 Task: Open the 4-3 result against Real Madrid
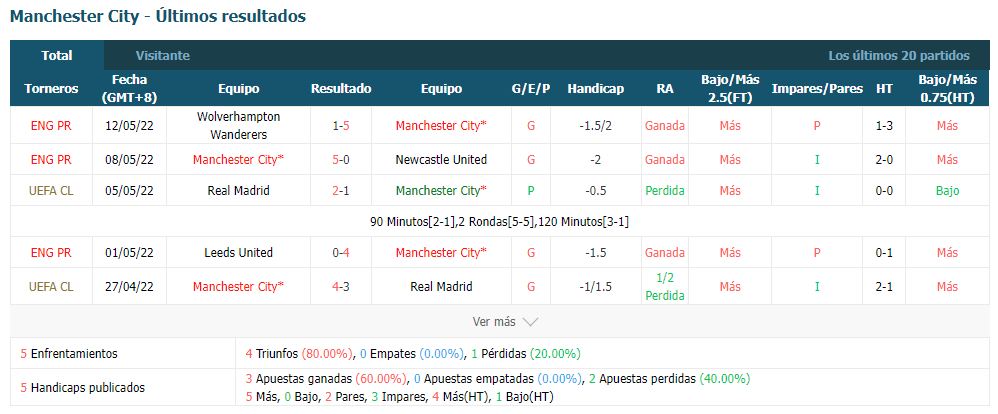coord(341,286)
